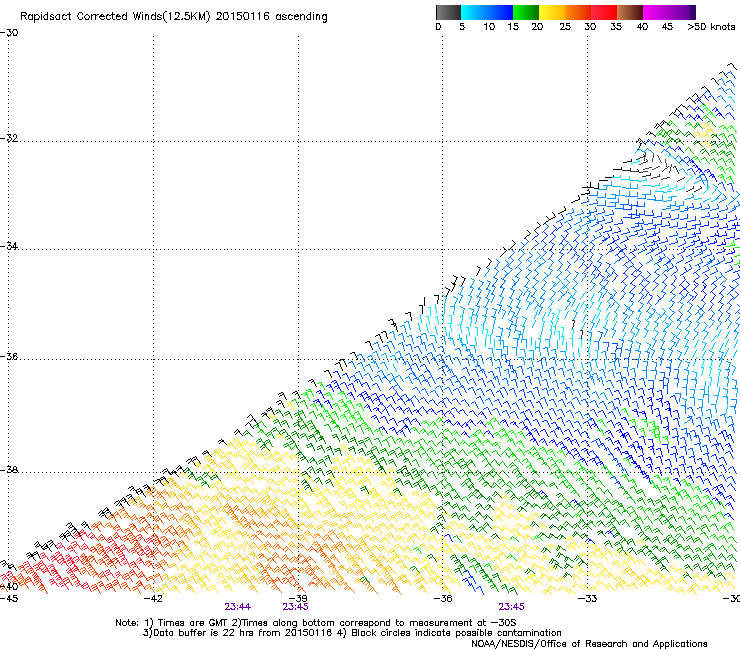
Task: Click the brown 35-40 knots legend swatch
Action: [x=630, y=12]
